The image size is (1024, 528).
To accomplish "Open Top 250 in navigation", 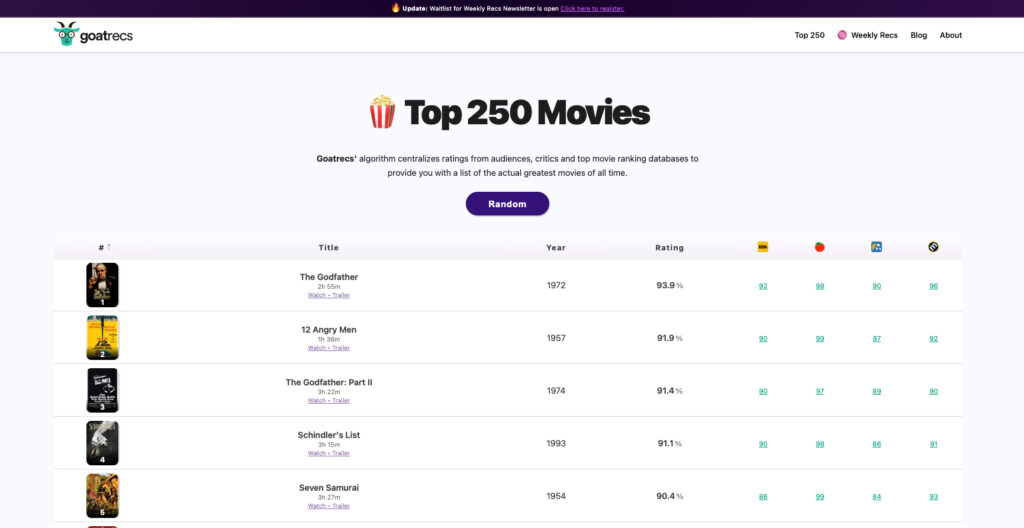I will (809, 35).
